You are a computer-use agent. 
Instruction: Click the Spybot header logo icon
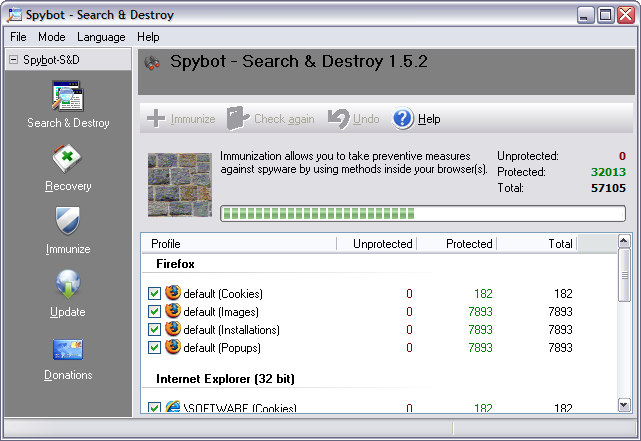(152, 63)
